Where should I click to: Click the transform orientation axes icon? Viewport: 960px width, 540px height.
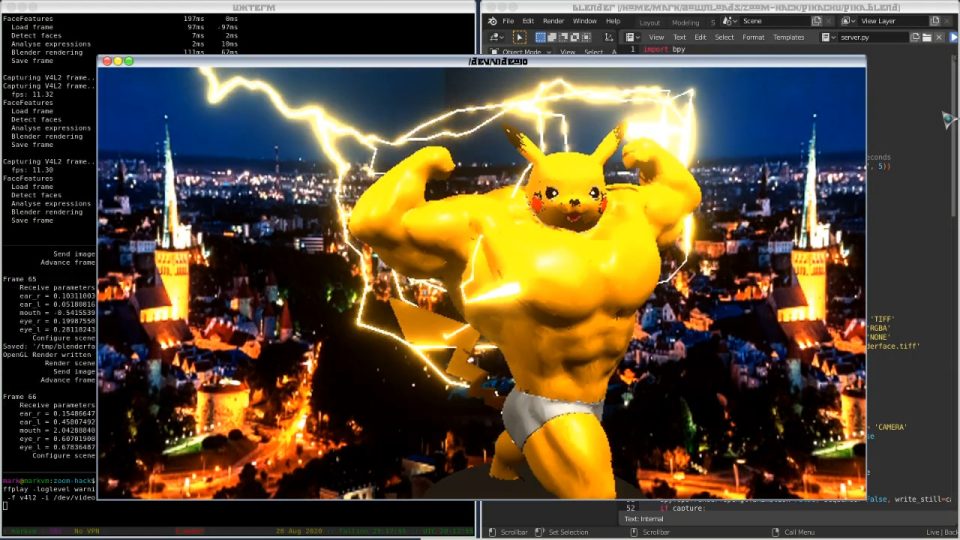coord(609,37)
